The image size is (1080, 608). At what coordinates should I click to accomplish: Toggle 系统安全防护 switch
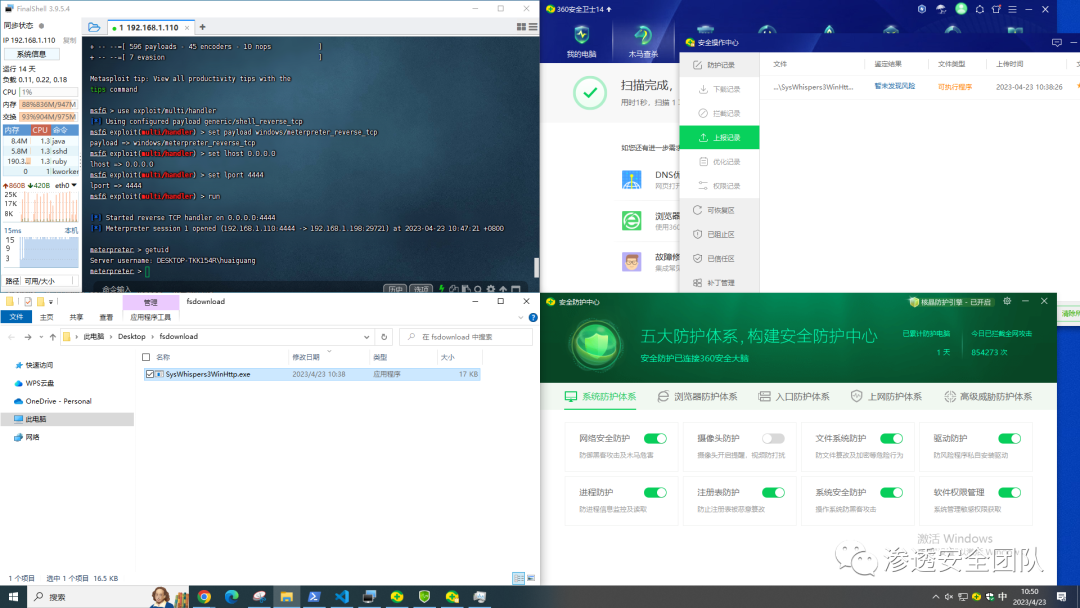(x=891, y=492)
